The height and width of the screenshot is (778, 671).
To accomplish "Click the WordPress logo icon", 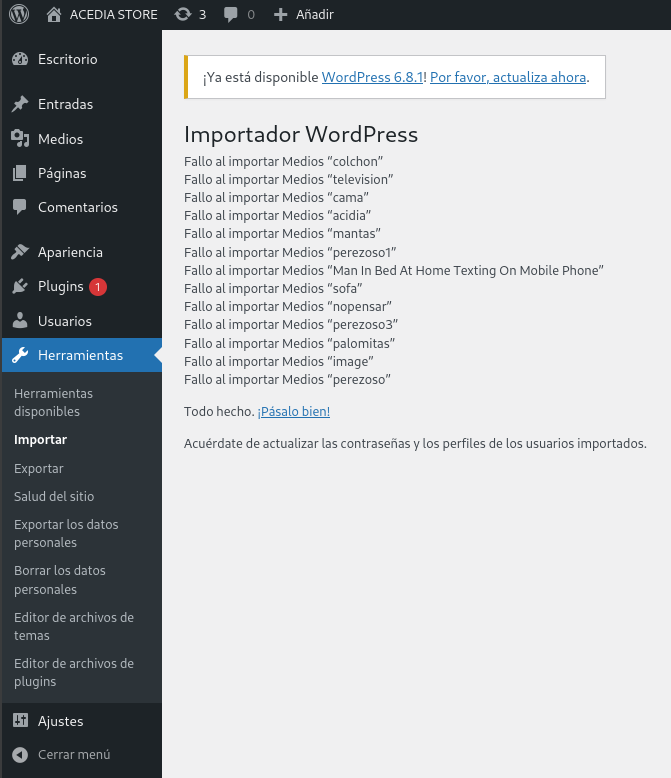I will pos(19,14).
